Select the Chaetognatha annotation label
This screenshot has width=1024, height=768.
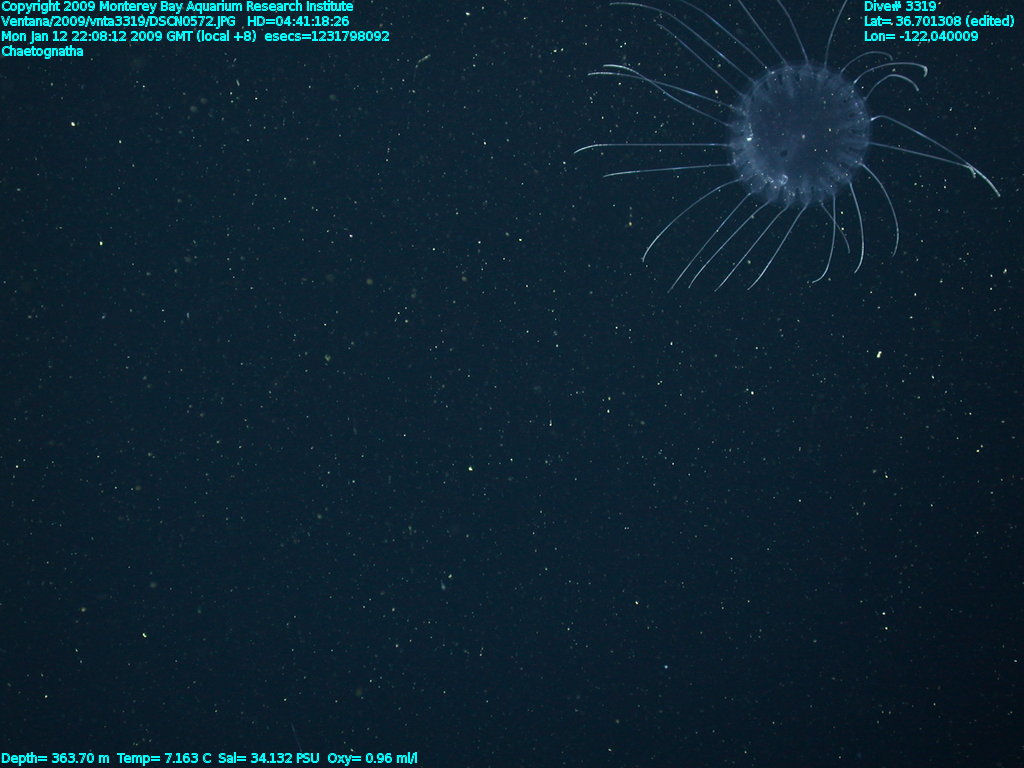(x=42, y=51)
